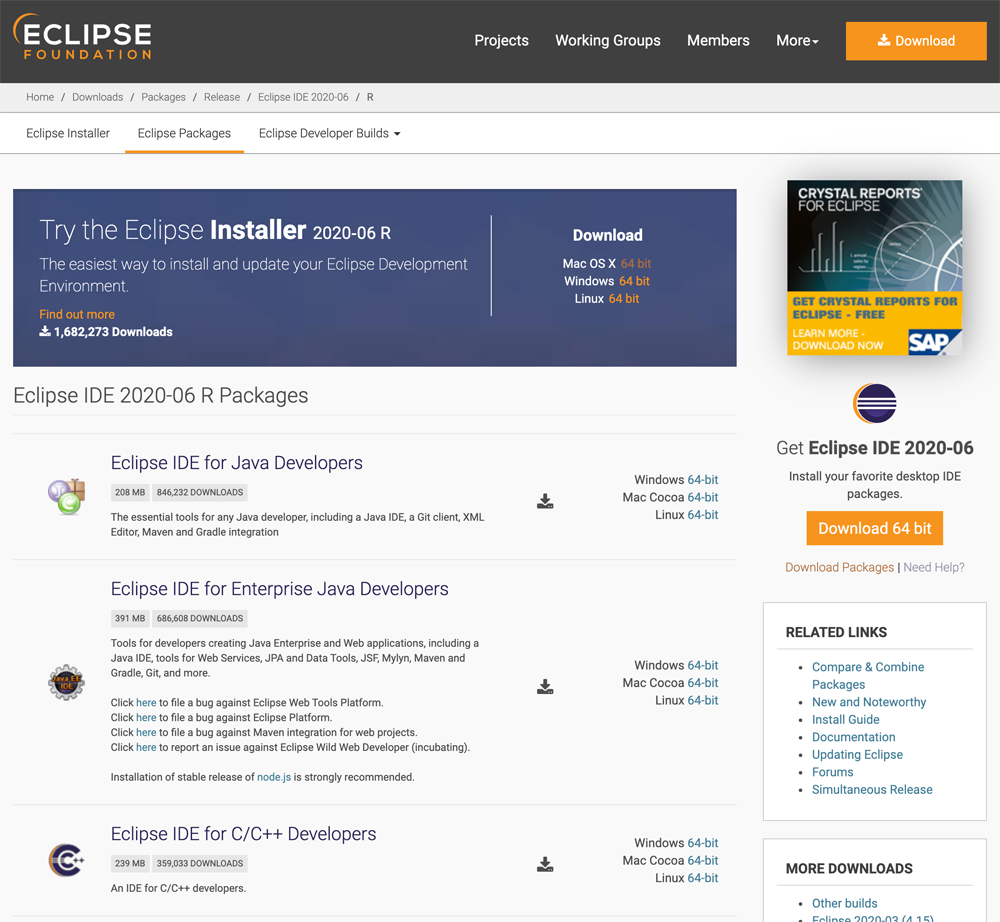
Task: Open Eclipse IDE for C/C++ Developers title
Action: 243,833
